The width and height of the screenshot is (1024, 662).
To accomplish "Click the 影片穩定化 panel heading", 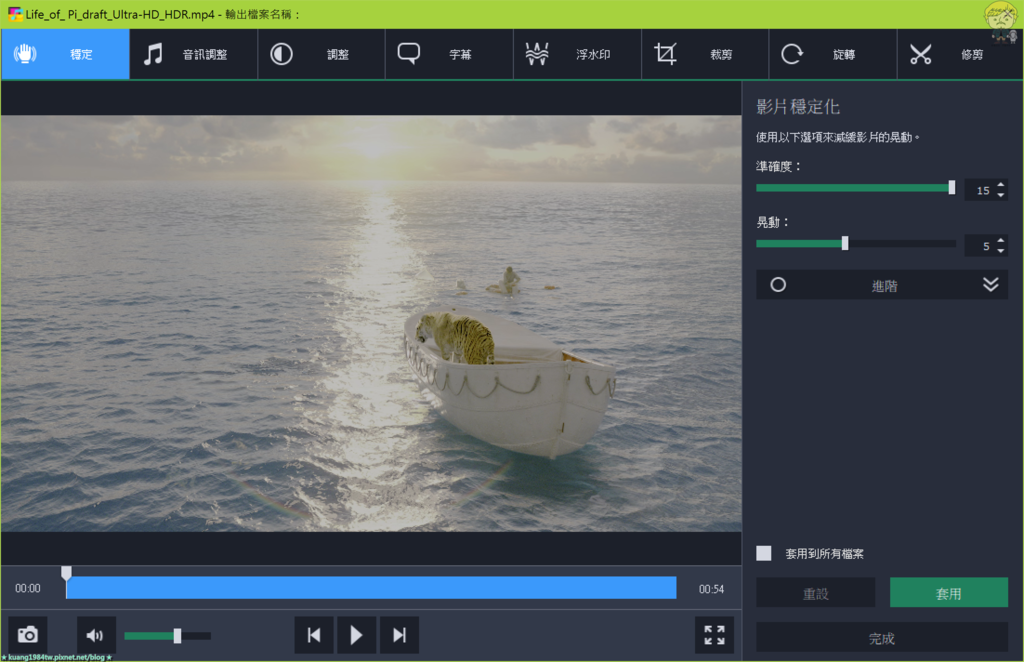I will 797,106.
